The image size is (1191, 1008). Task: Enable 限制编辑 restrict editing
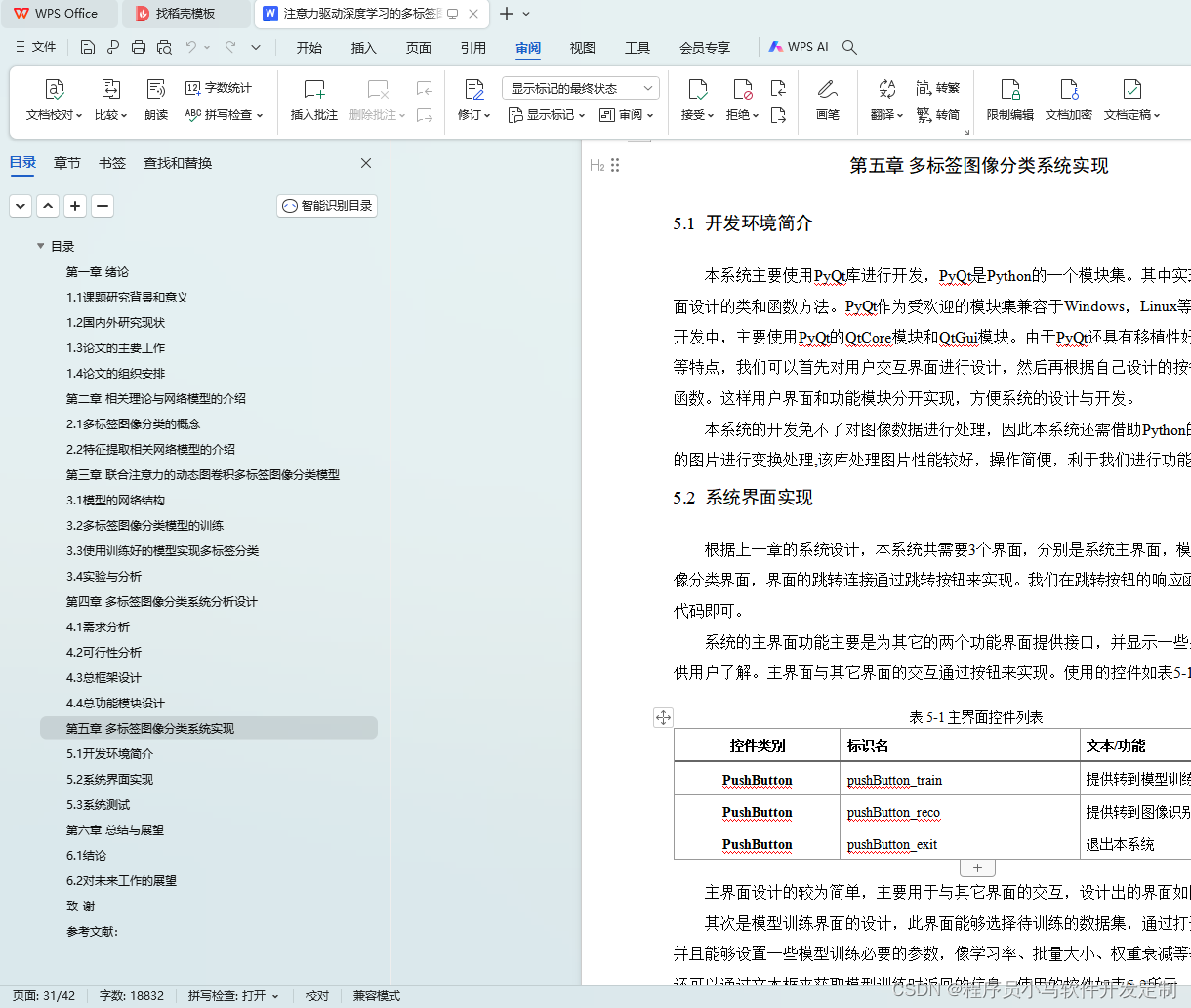coord(1009,101)
